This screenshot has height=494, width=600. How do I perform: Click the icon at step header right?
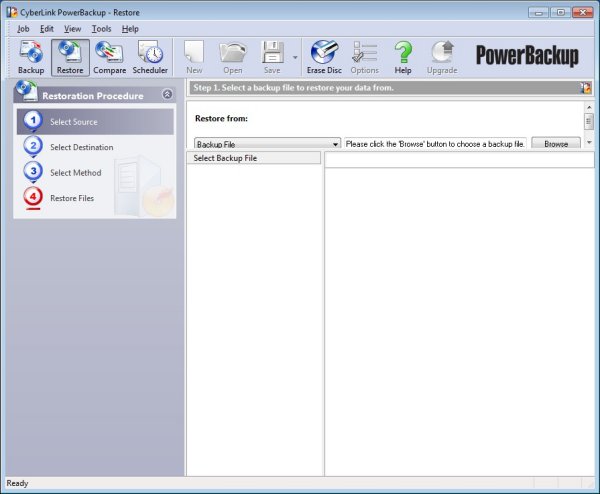coord(585,88)
